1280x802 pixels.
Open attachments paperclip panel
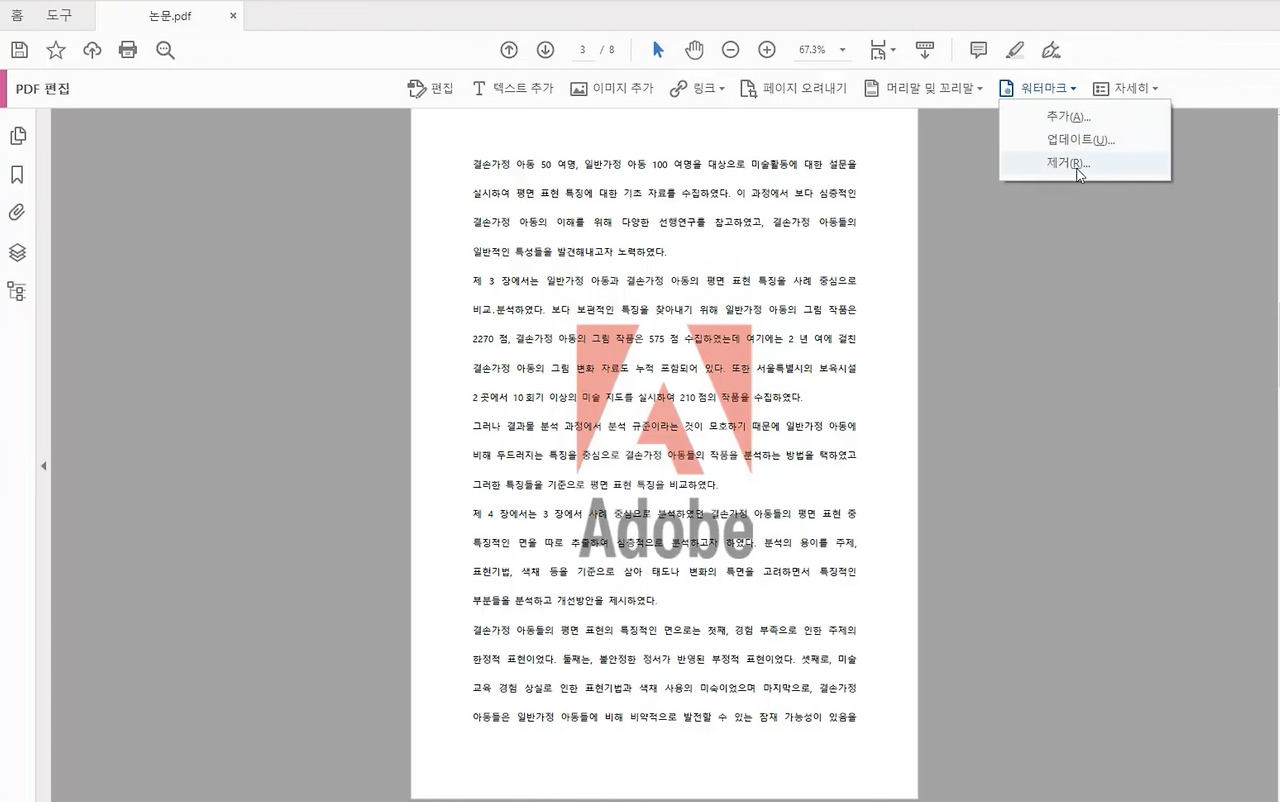point(17,213)
